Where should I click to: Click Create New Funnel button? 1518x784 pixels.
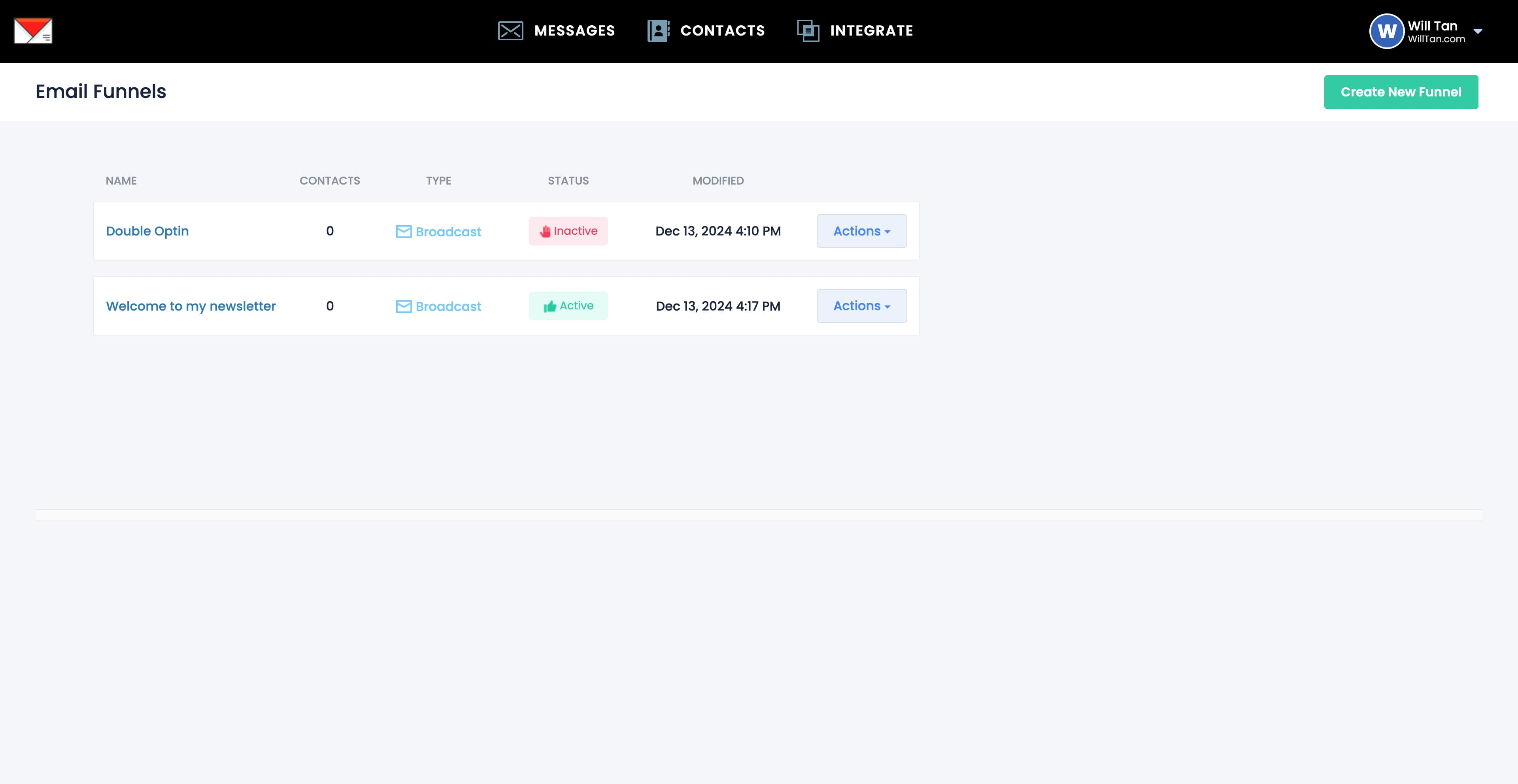point(1400,92)
